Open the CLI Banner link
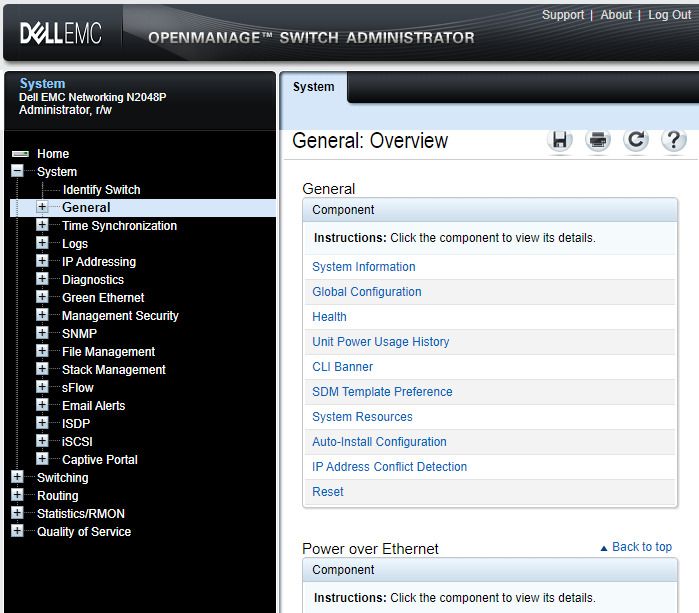The height and width of the screenshot is (613, 699). point(342,366)
